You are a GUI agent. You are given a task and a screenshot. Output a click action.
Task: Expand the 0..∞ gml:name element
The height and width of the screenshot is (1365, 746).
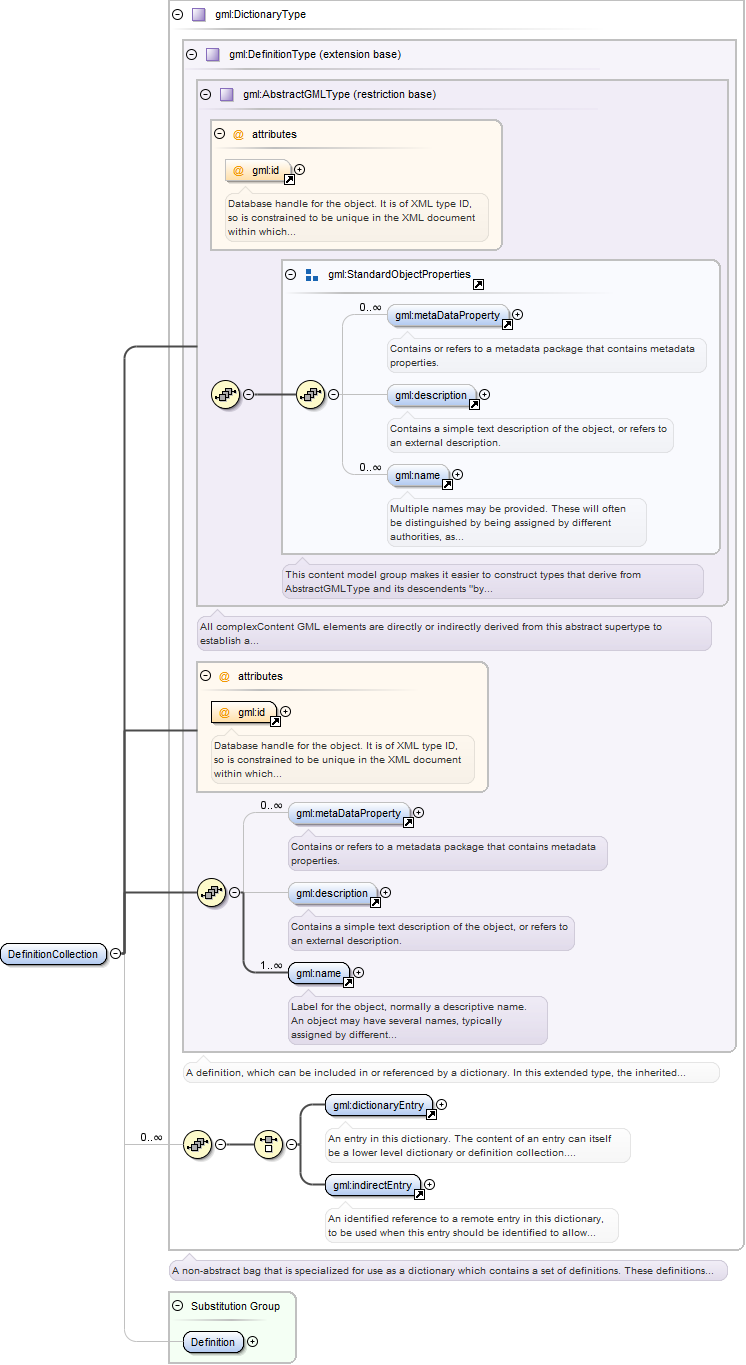click(457, 475)
